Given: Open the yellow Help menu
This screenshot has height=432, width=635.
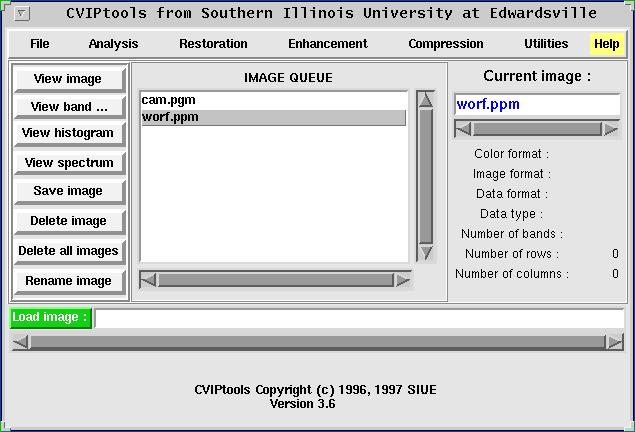Looking at the screenshot, I should (606, 44).
